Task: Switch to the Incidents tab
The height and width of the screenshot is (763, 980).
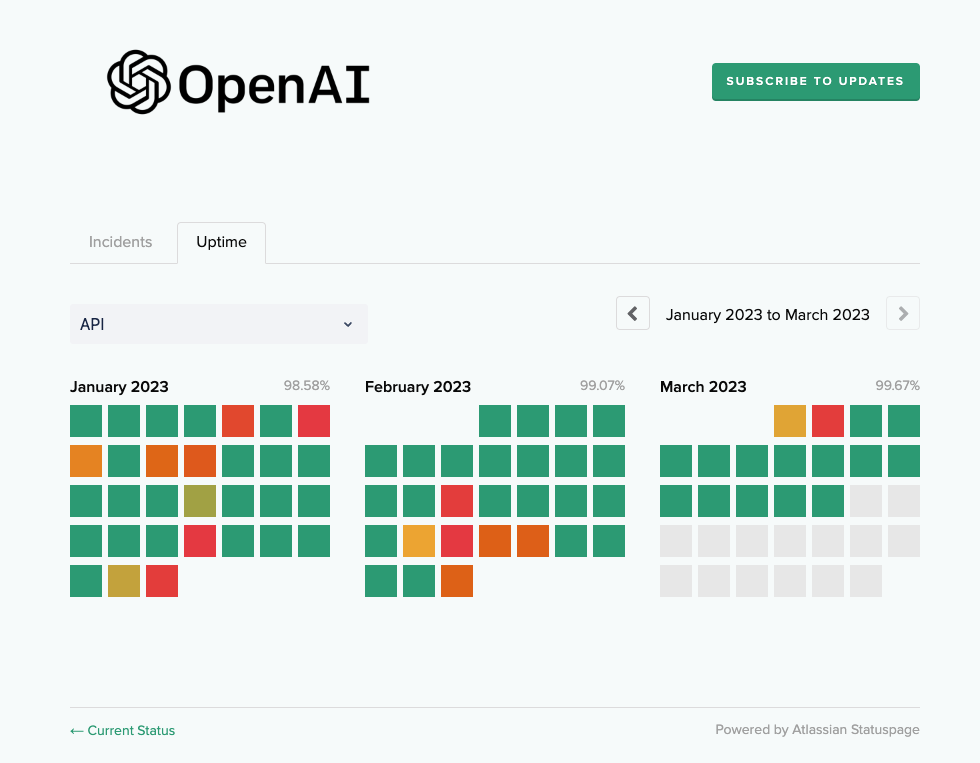Action: 120,242
